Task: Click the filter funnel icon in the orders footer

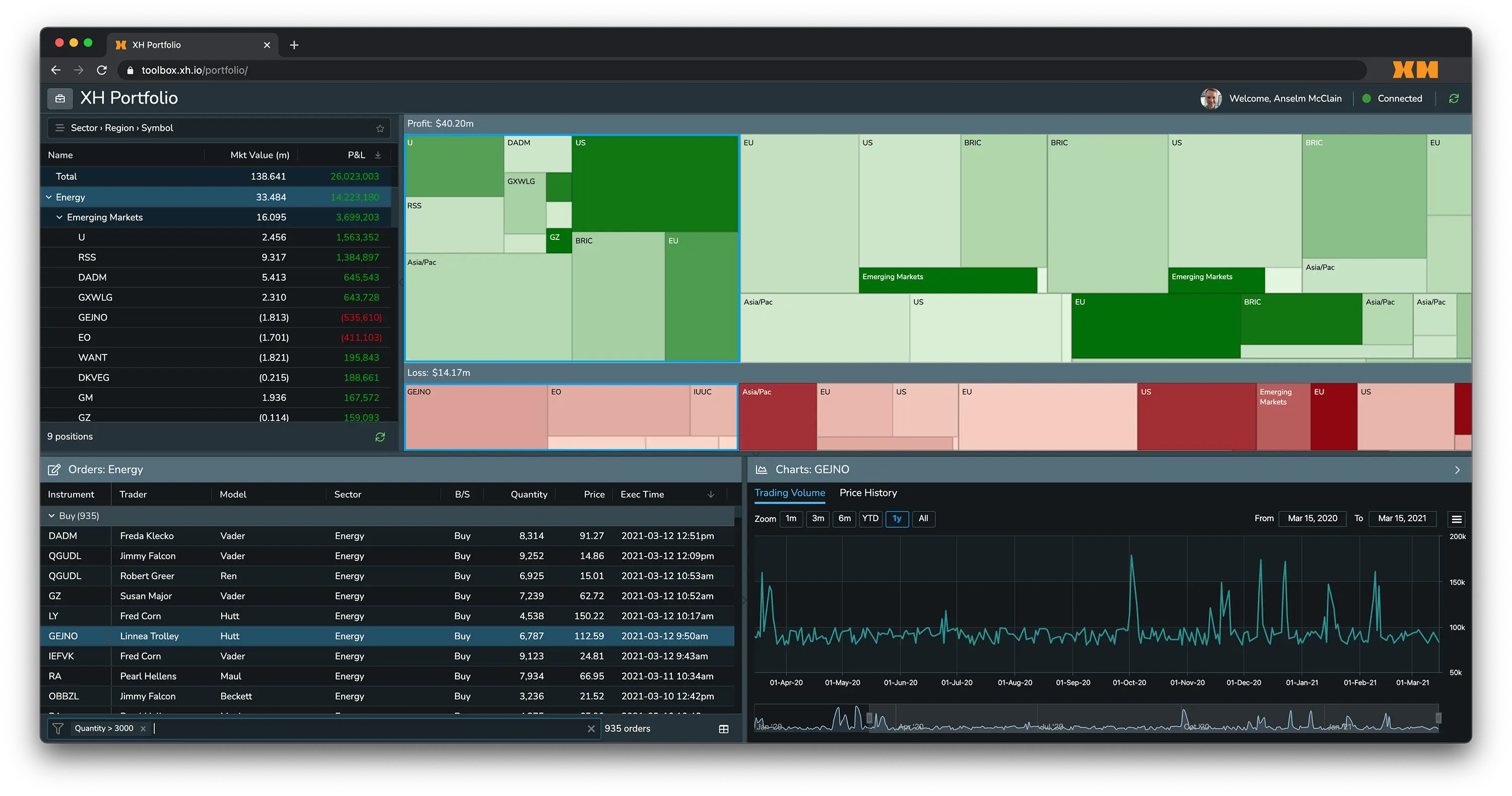Action: point(58,728)
